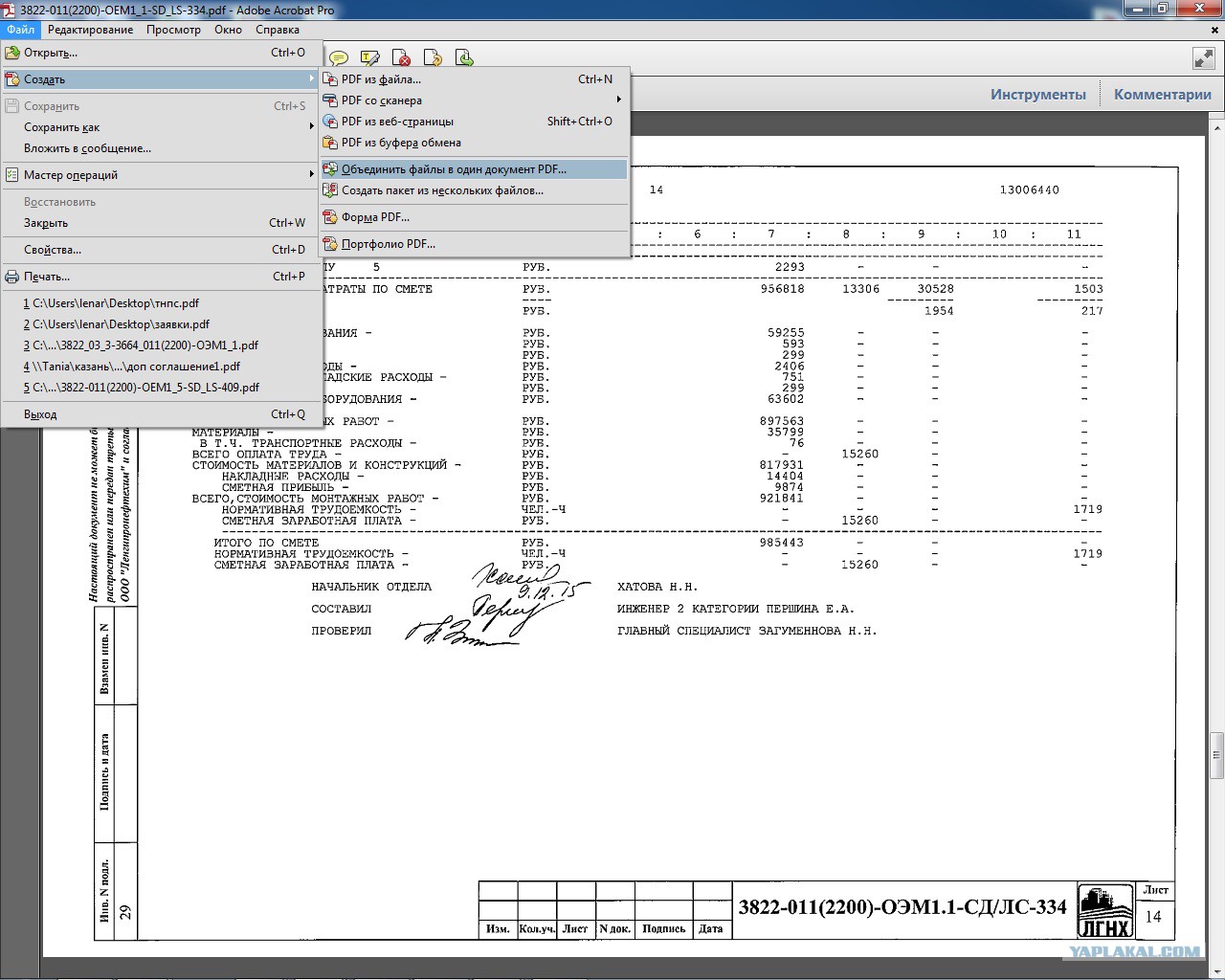
Task: Click the Acrobat PDF icon in title bar
Action: pos(11,10)
